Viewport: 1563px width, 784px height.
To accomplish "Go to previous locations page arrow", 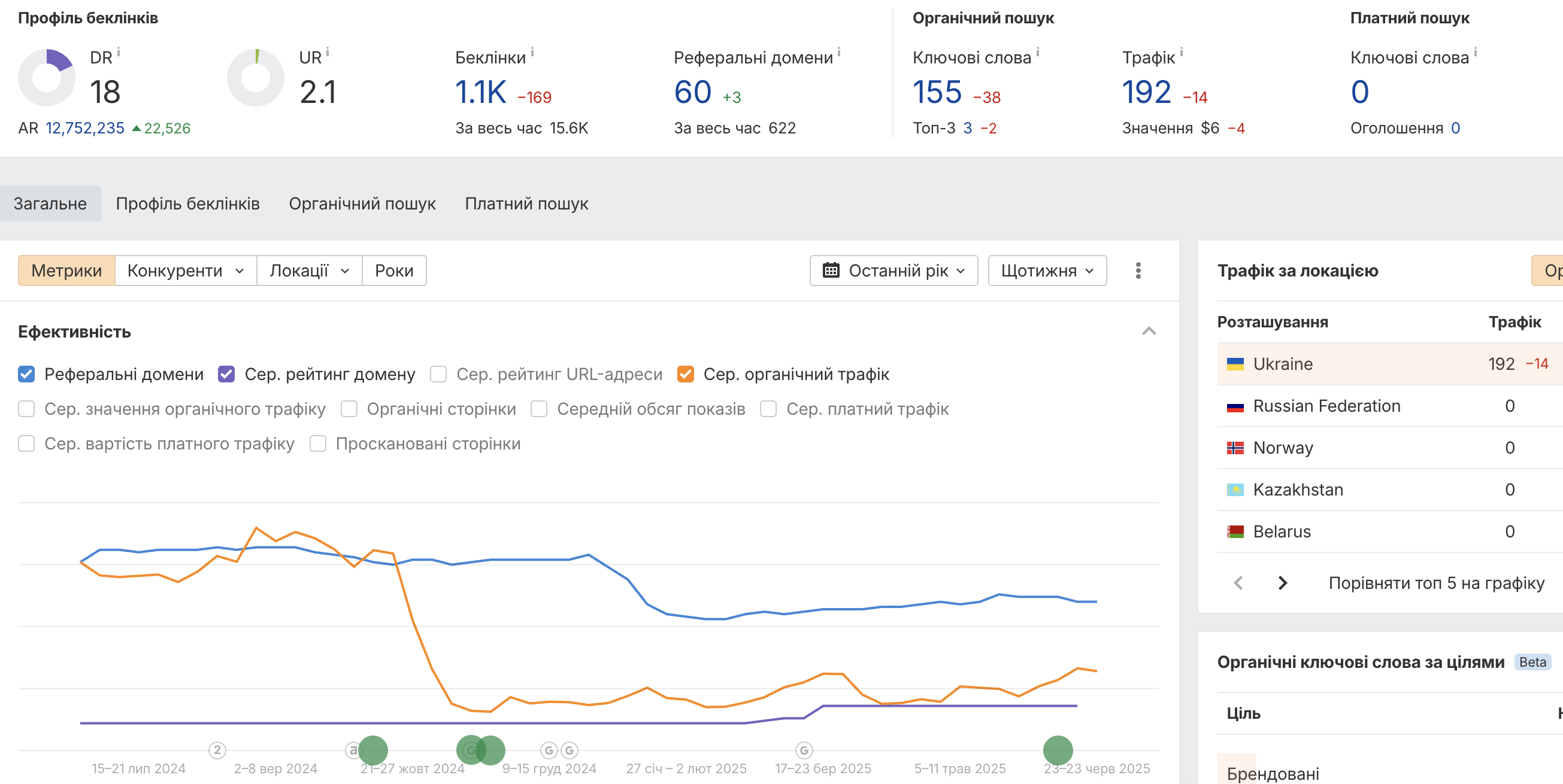I will (1238, 583).
